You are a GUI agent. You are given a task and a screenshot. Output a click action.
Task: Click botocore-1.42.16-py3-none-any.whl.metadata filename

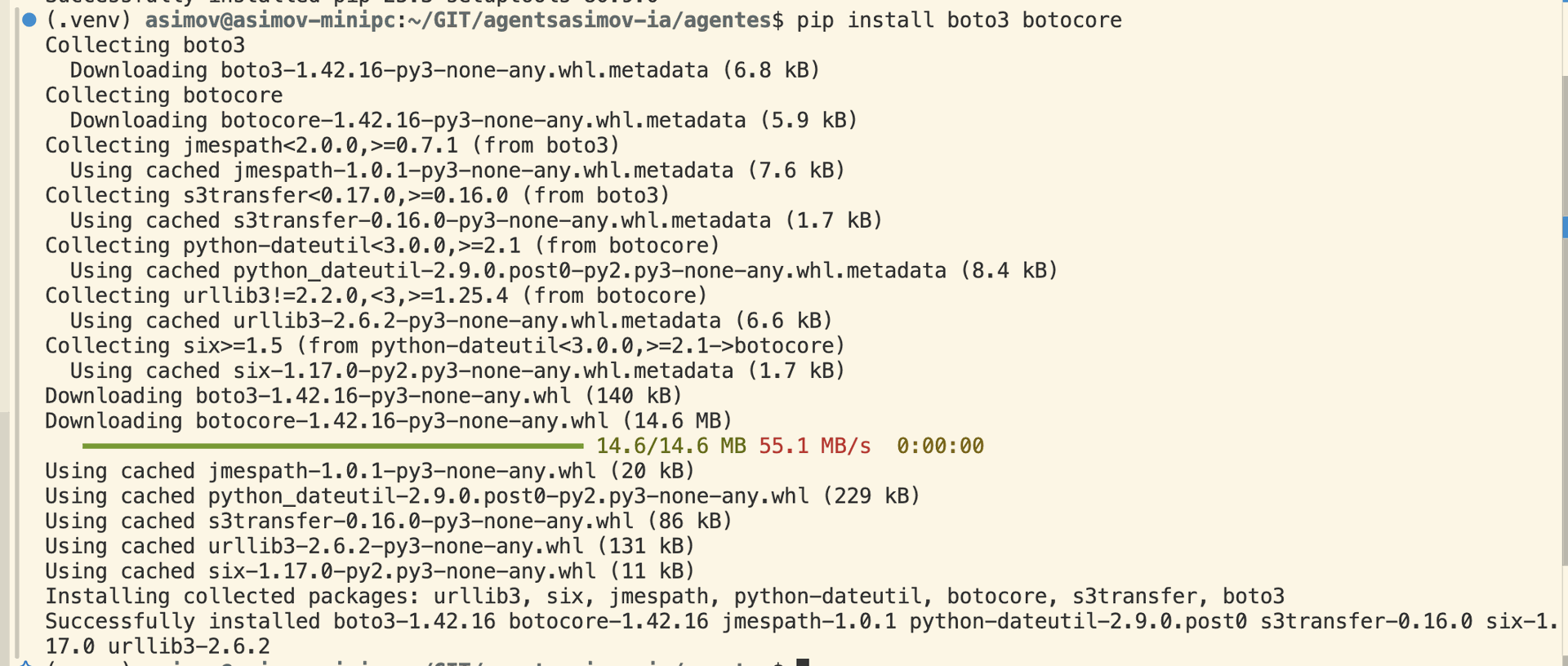[x=483, y=120]
